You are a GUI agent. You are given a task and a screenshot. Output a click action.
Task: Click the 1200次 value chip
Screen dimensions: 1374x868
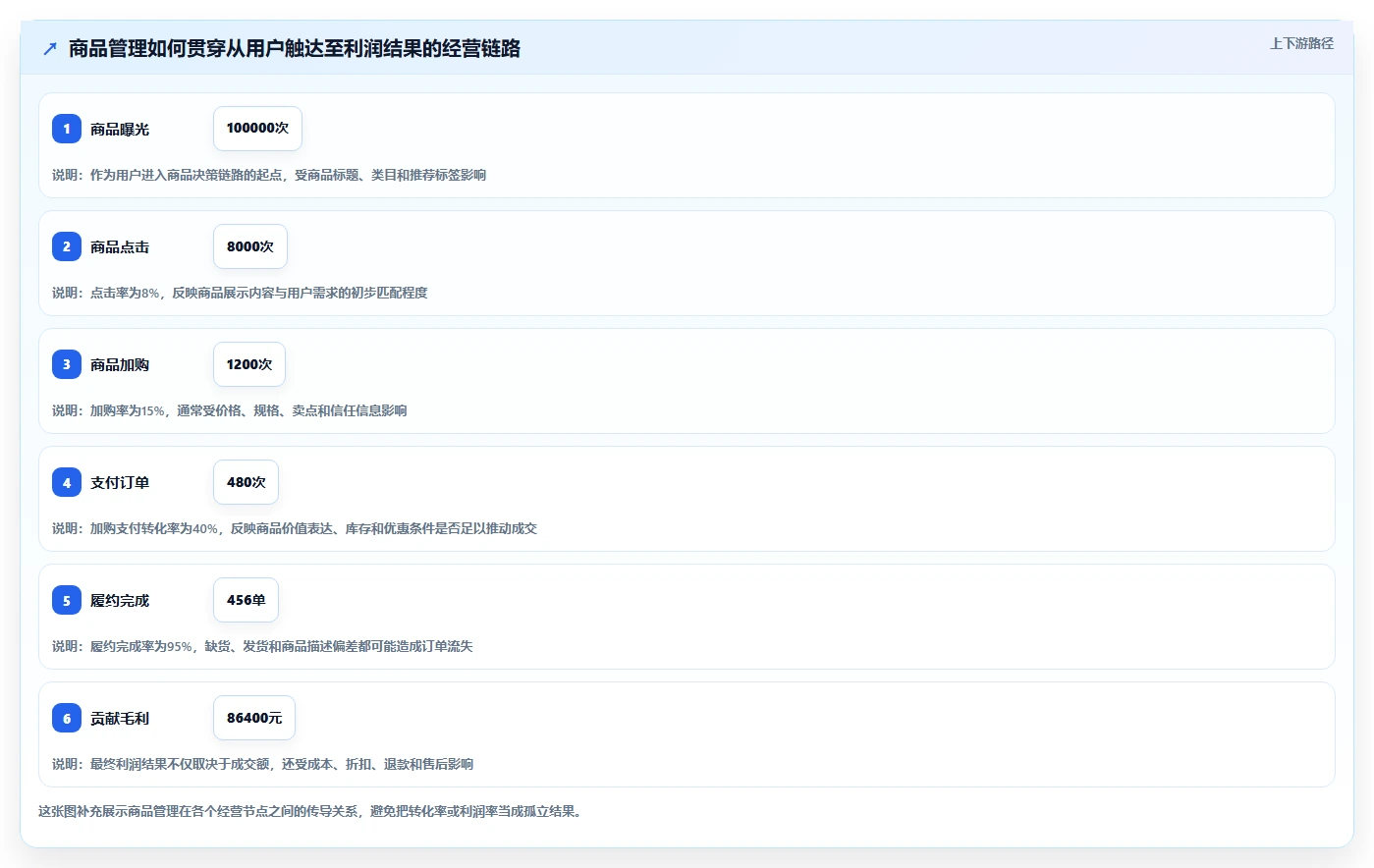[x=249, y=364]
